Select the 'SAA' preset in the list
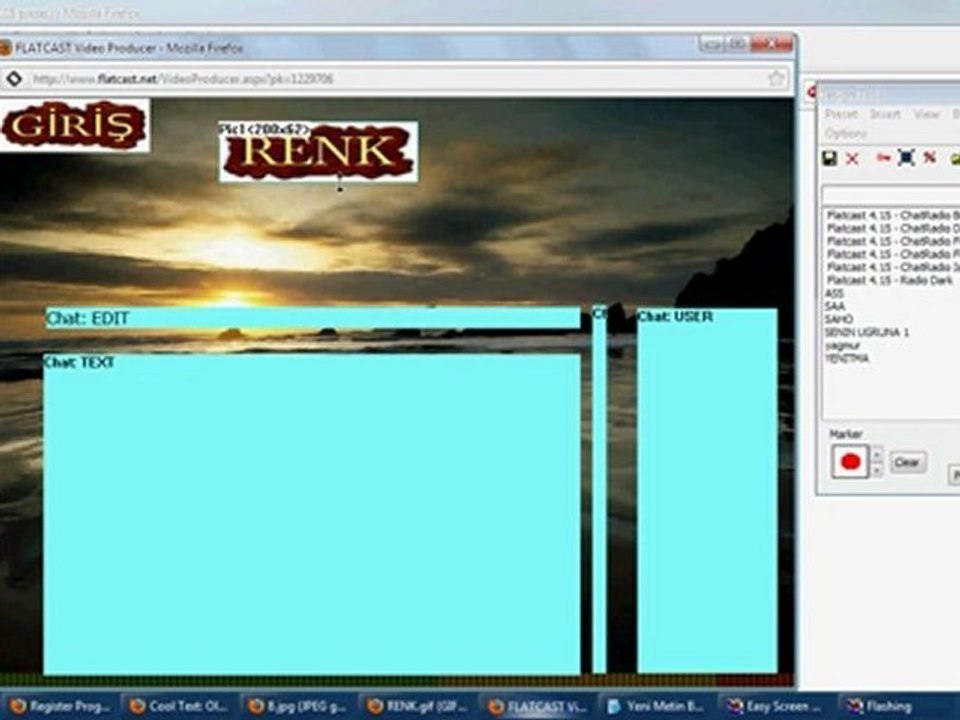 (x=834, y=306)
